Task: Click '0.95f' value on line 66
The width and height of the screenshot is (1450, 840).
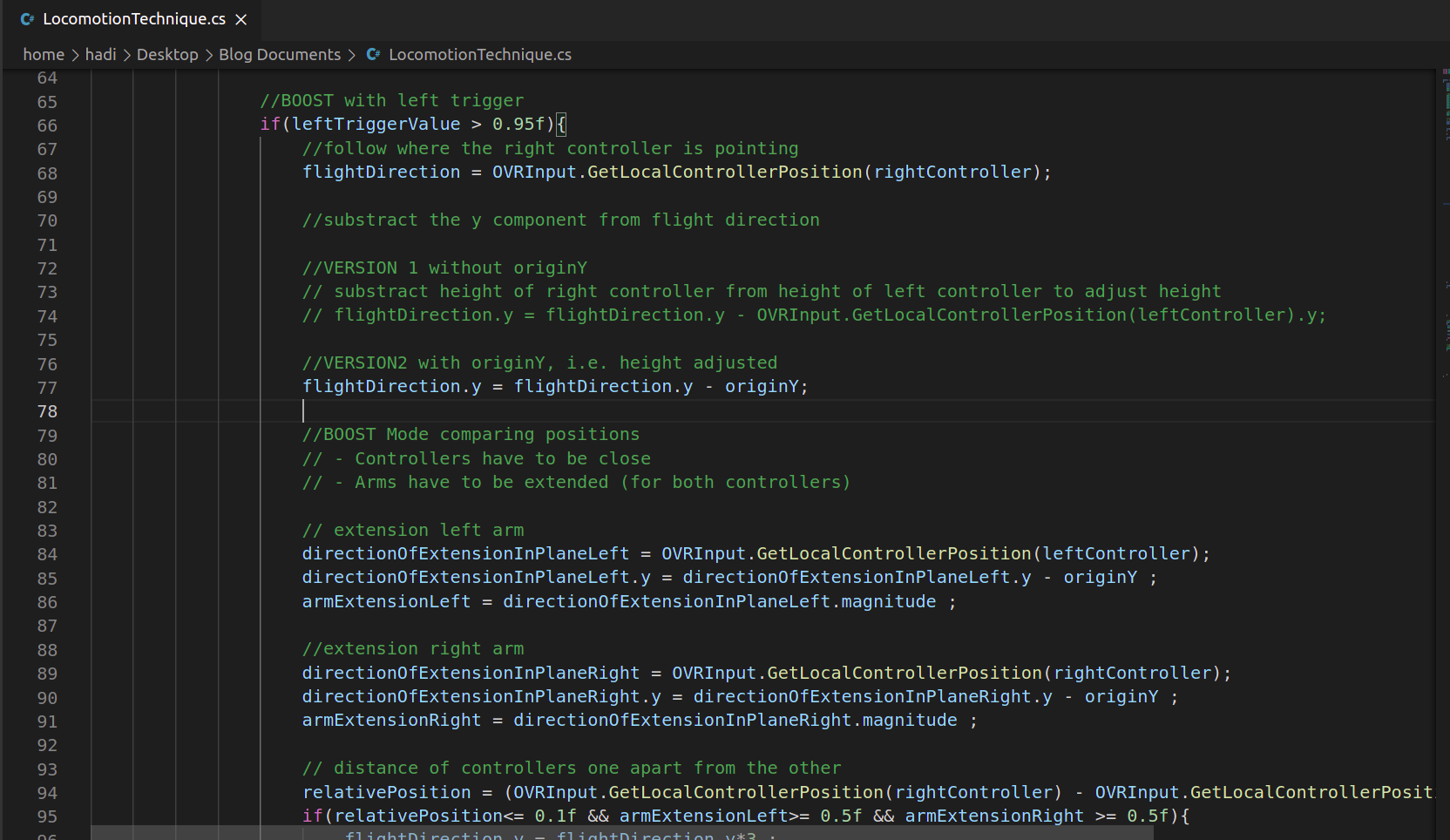Action: pos(518,124)
